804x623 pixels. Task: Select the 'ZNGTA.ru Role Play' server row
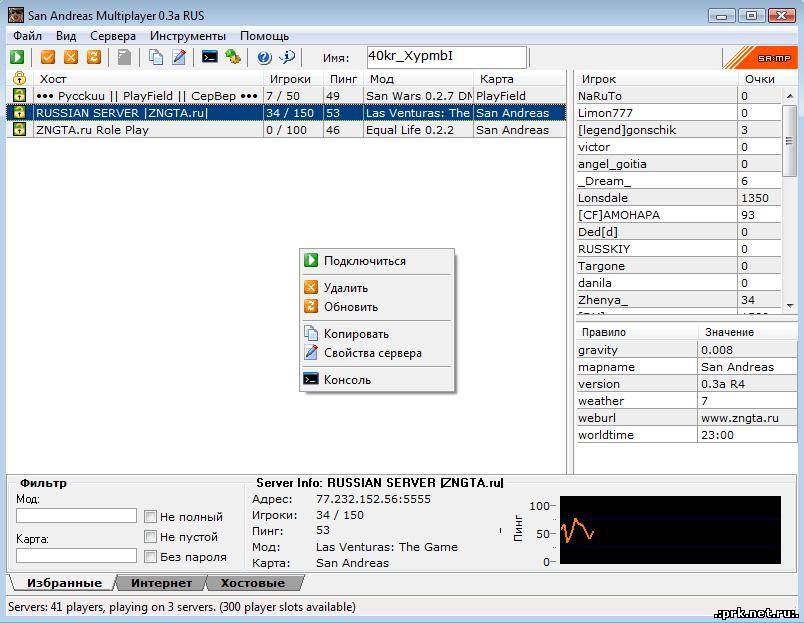pos(286,130)
